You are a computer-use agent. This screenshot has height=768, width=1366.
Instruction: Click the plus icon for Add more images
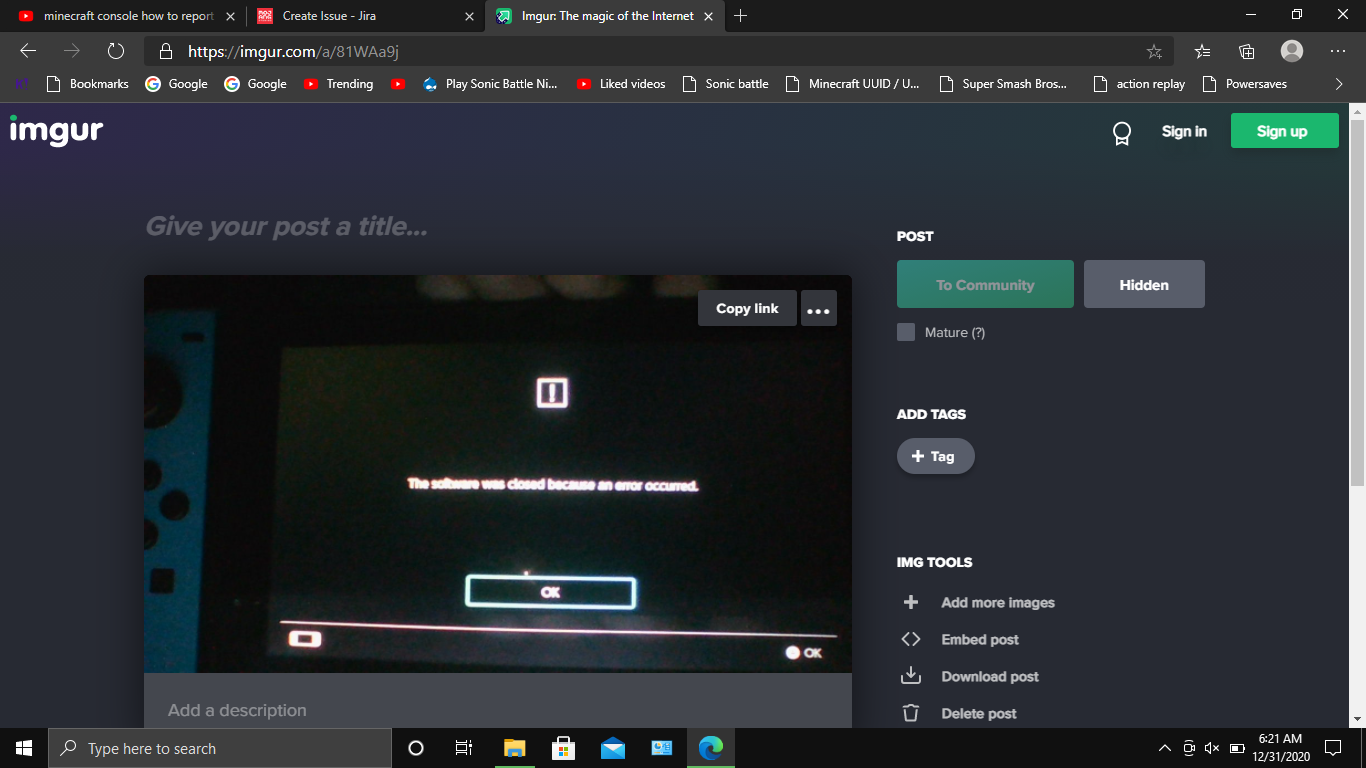coord(911,602)
